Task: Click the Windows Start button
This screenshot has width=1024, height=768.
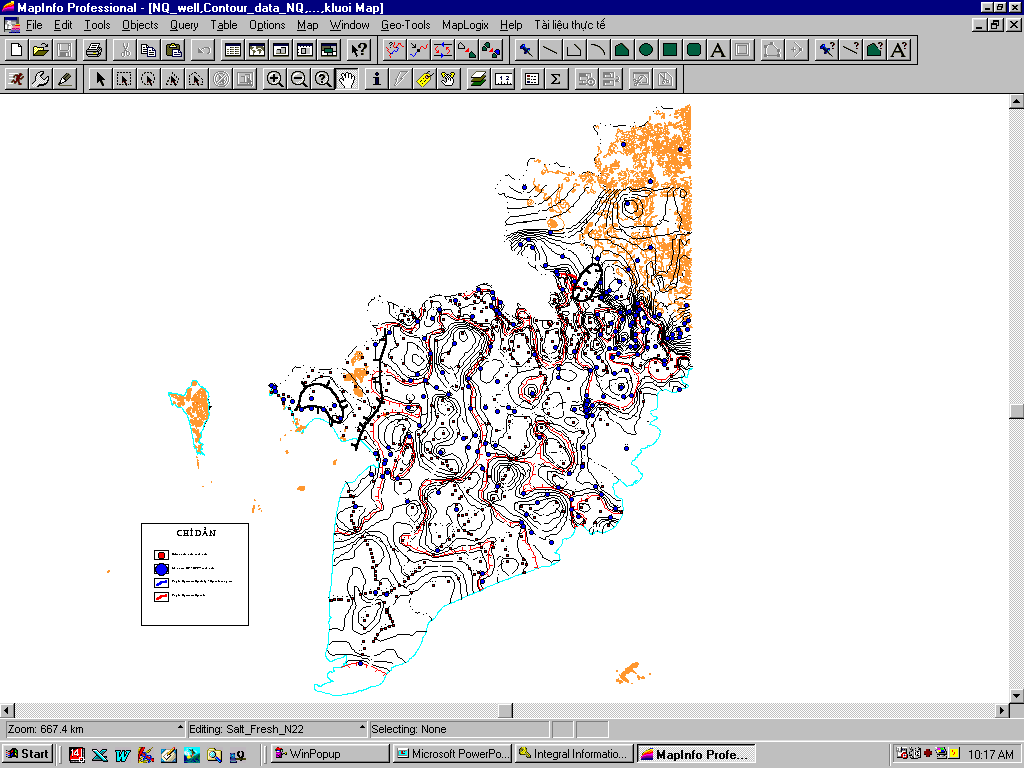Action: [28, 754]
